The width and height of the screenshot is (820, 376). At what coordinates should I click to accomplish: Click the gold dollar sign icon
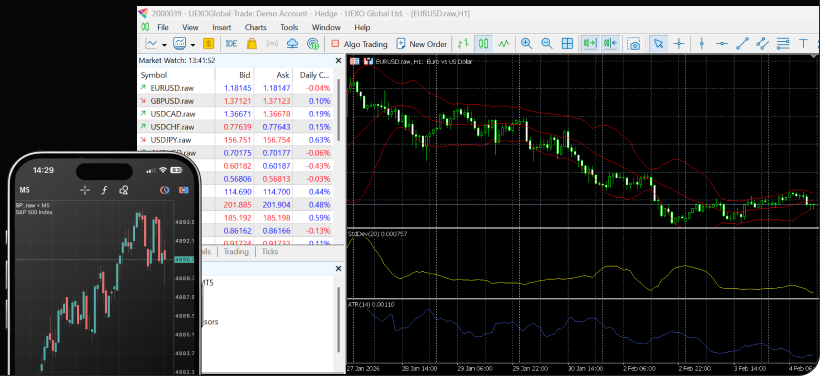(x=209, y=44)
